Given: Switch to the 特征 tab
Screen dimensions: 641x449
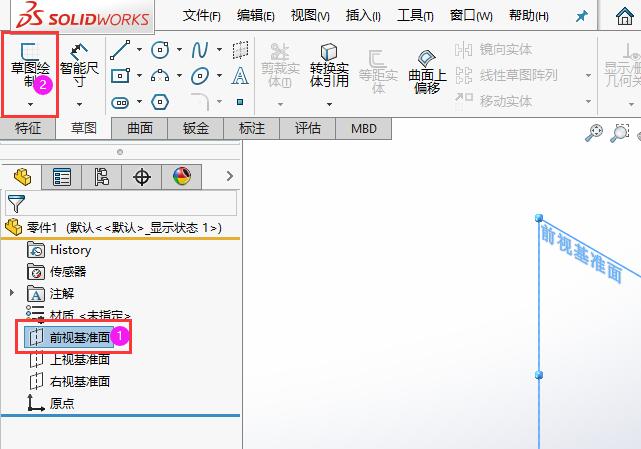Looking at the screenshot, I should pos(28,128).
